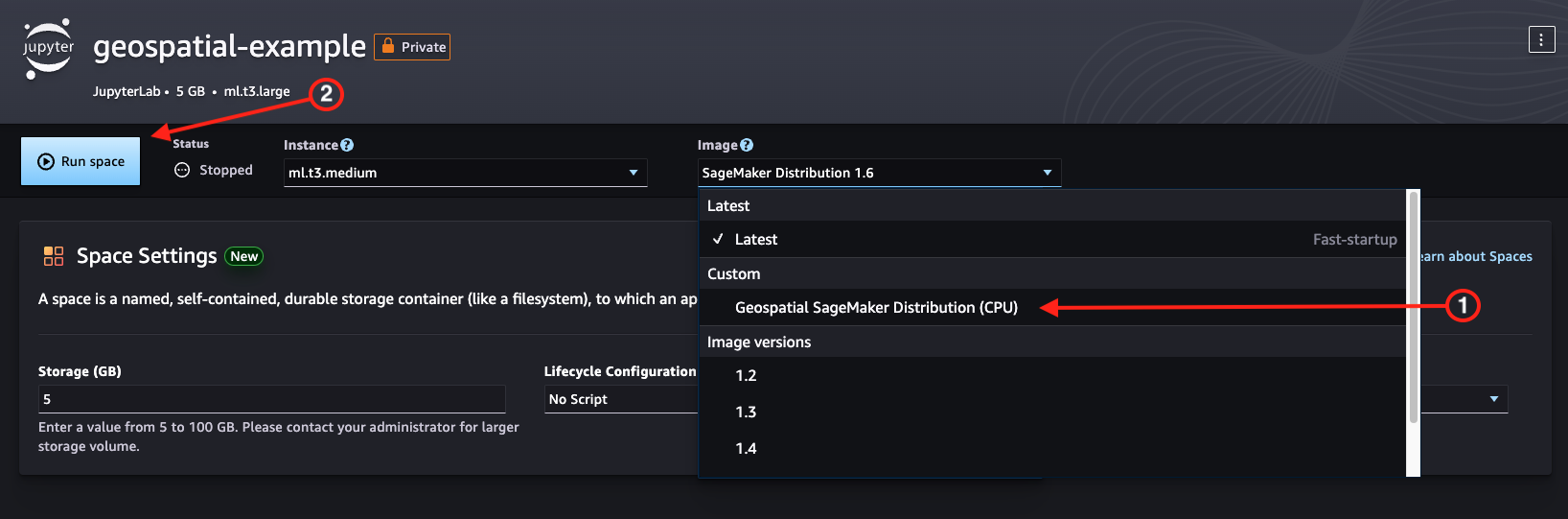Click the Jupyter logo icon
The image size is (1568, 519).
point(48,48)
